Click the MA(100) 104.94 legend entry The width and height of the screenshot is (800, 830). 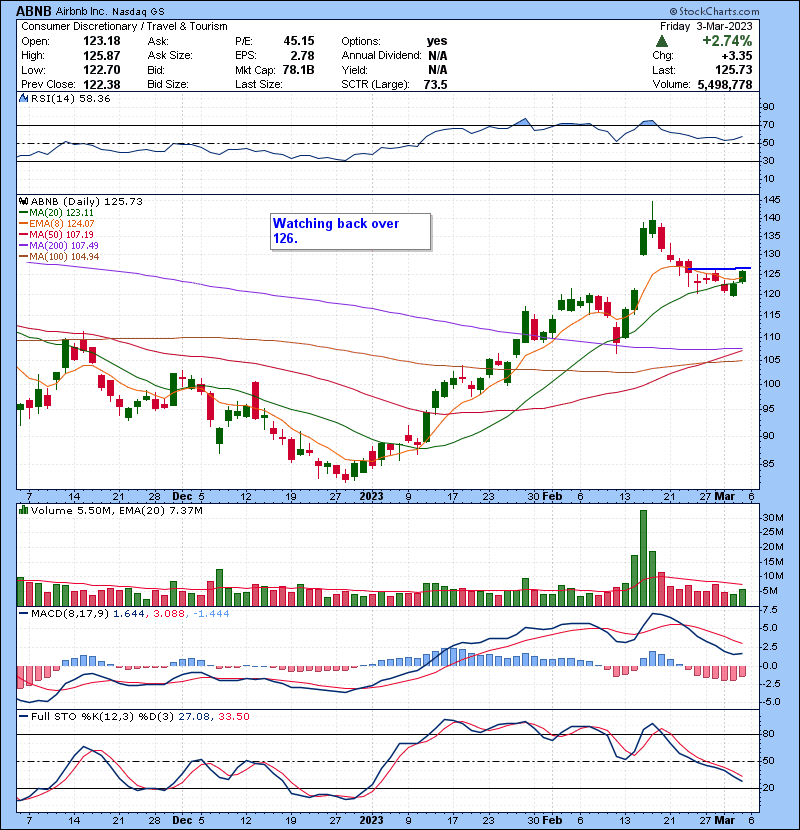[x=59, y=257]
